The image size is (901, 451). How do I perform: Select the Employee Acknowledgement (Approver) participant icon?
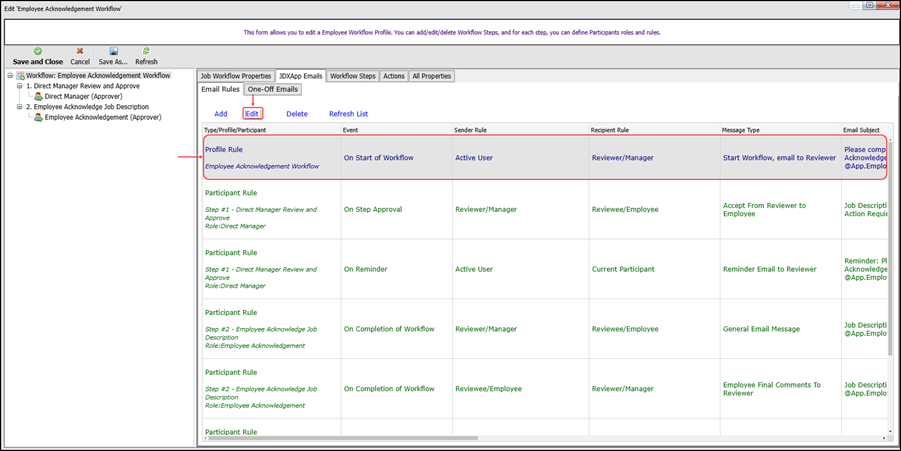(39, 117)
